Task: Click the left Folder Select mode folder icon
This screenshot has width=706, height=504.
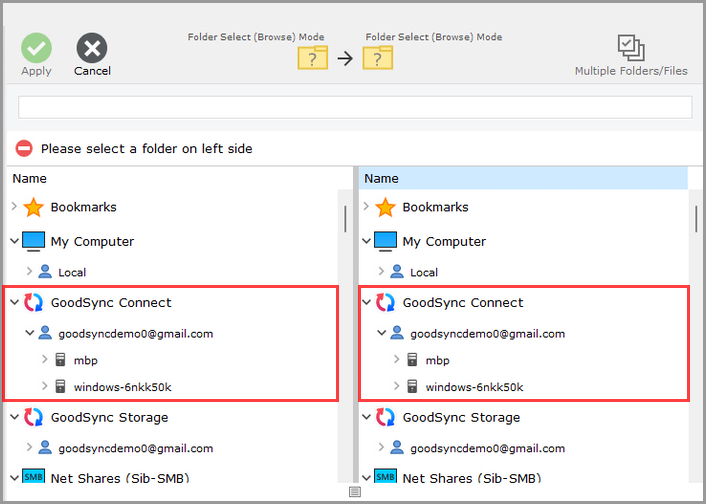Action: pos(313,58)
